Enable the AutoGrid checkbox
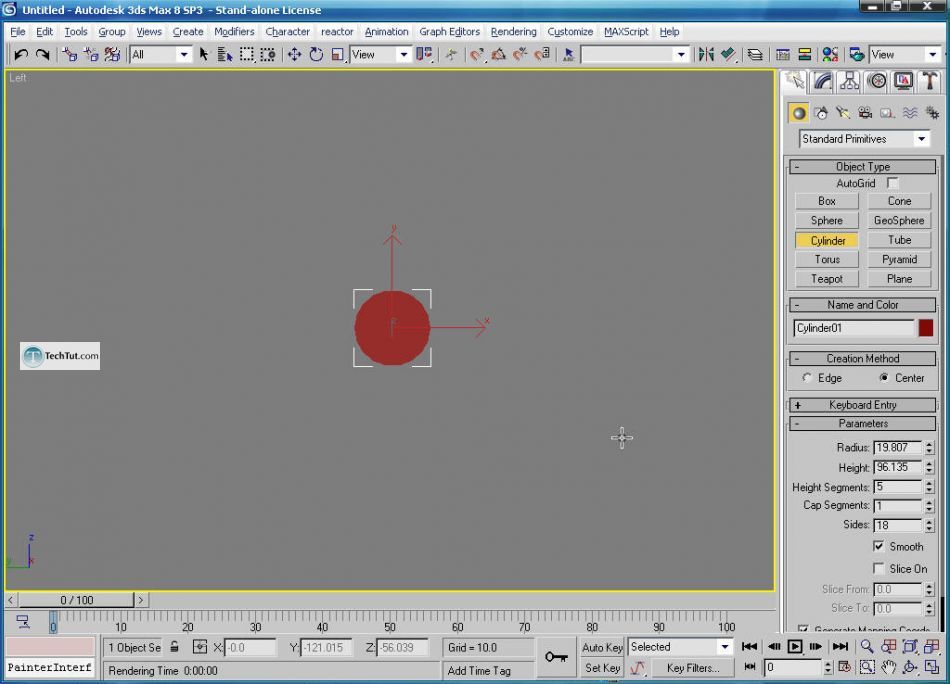The height and width of the screenshot is (684, 950). click(893, 184)
